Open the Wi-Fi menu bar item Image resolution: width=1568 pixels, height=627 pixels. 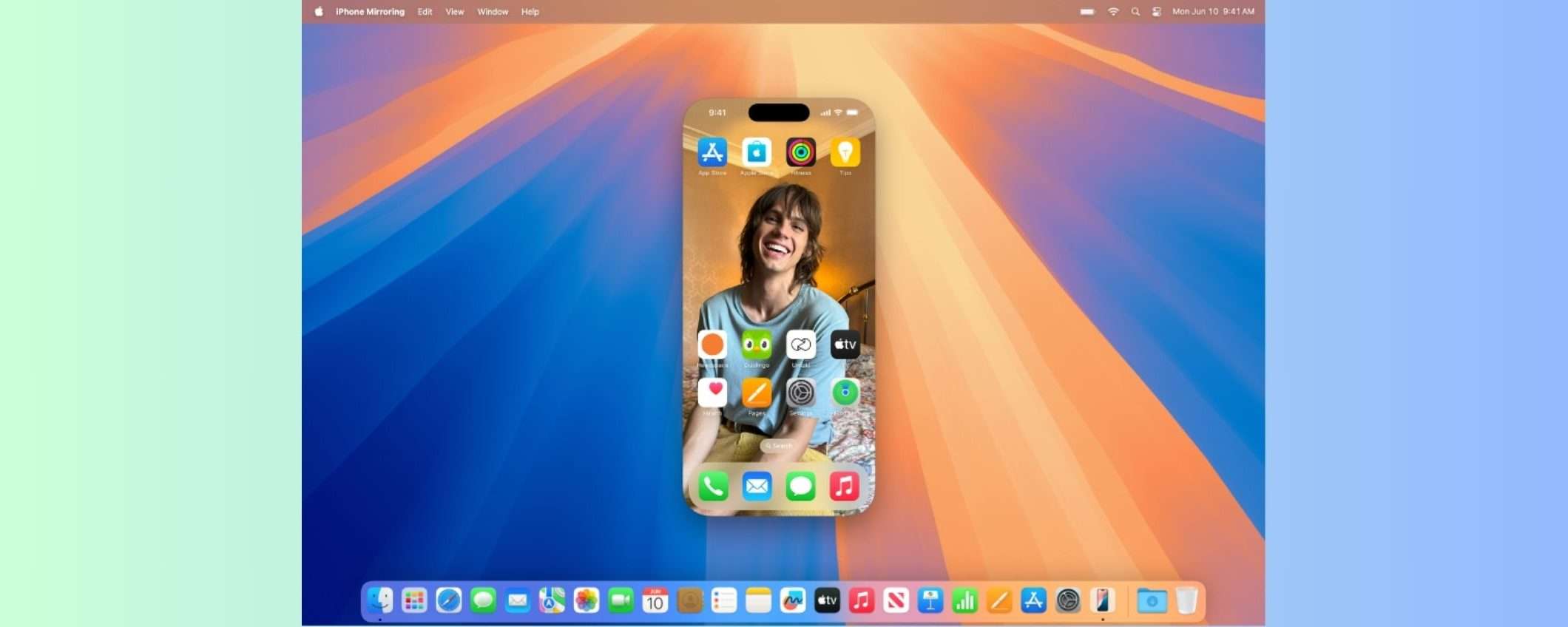point(1113,11)
